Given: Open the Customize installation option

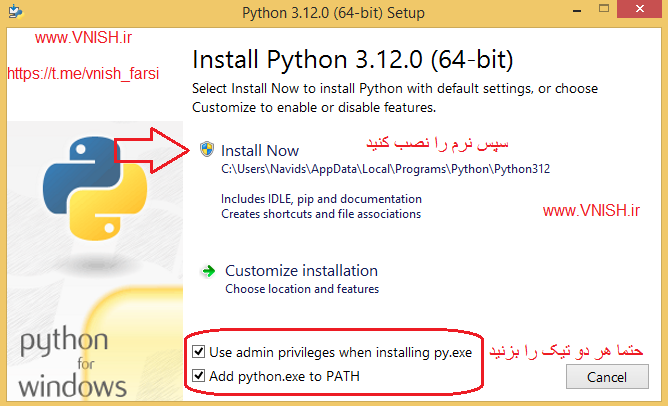Looking at the screenshot, I should coord(301,271).
